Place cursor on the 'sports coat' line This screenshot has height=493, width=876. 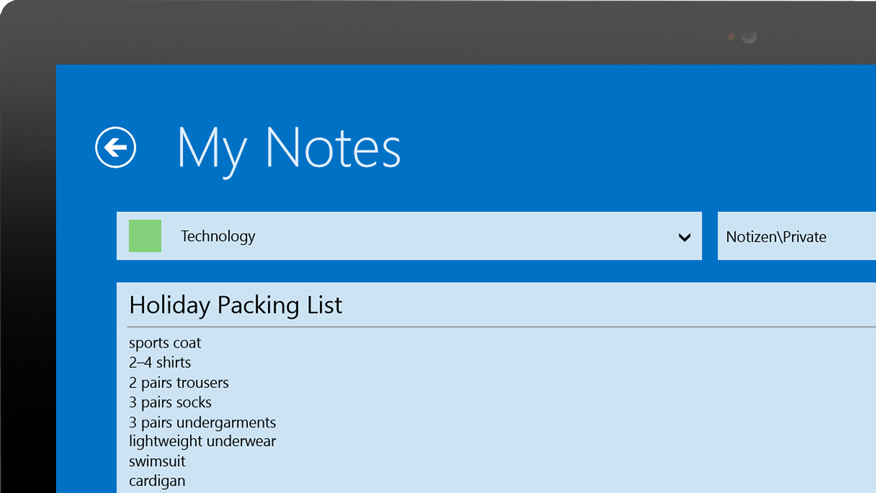165,343
